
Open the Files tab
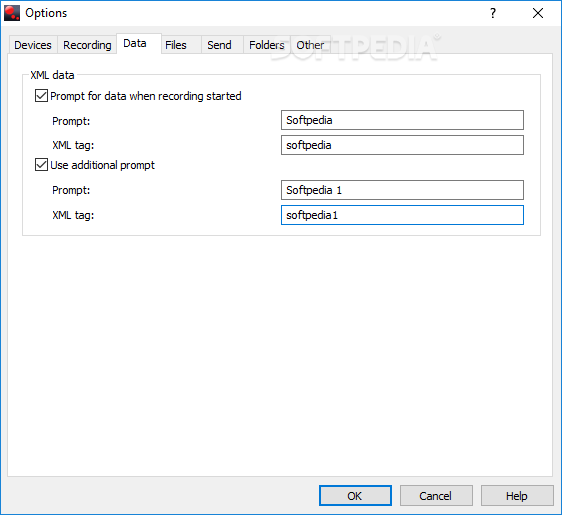click(x=181, y=45)
